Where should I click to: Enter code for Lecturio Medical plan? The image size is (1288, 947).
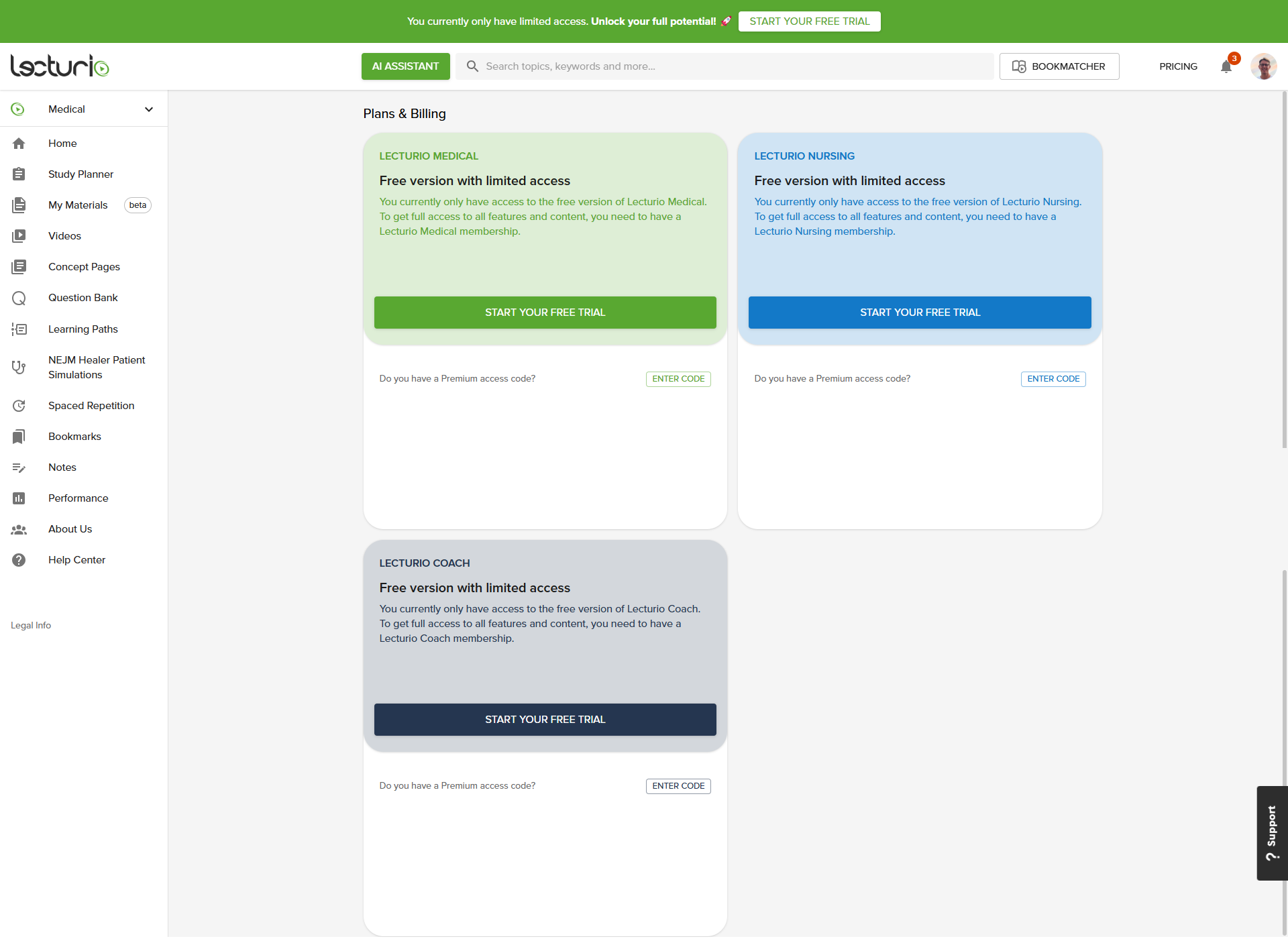point(678,379)
